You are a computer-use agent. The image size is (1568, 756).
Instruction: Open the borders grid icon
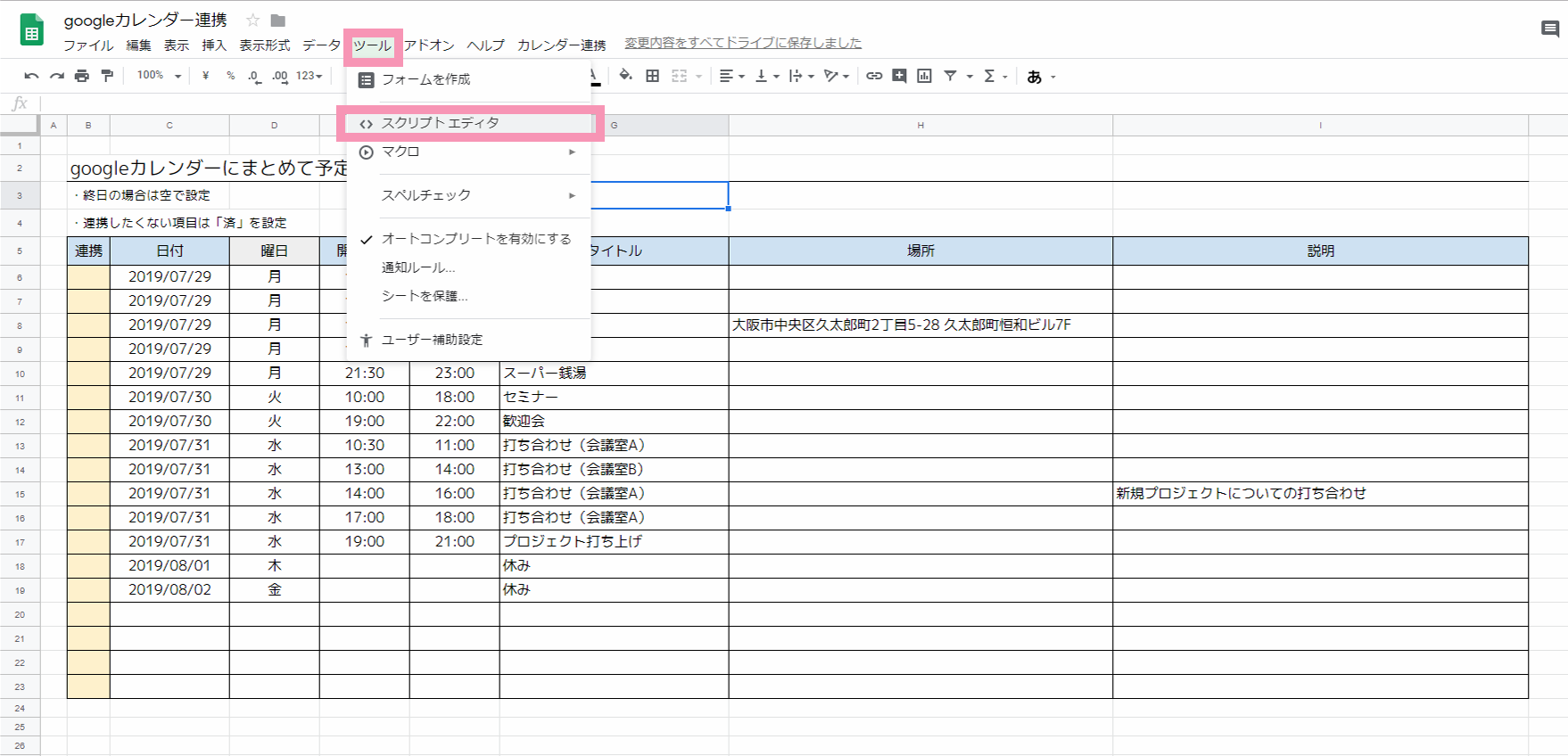pyautogui.click(x=653, y=77)
